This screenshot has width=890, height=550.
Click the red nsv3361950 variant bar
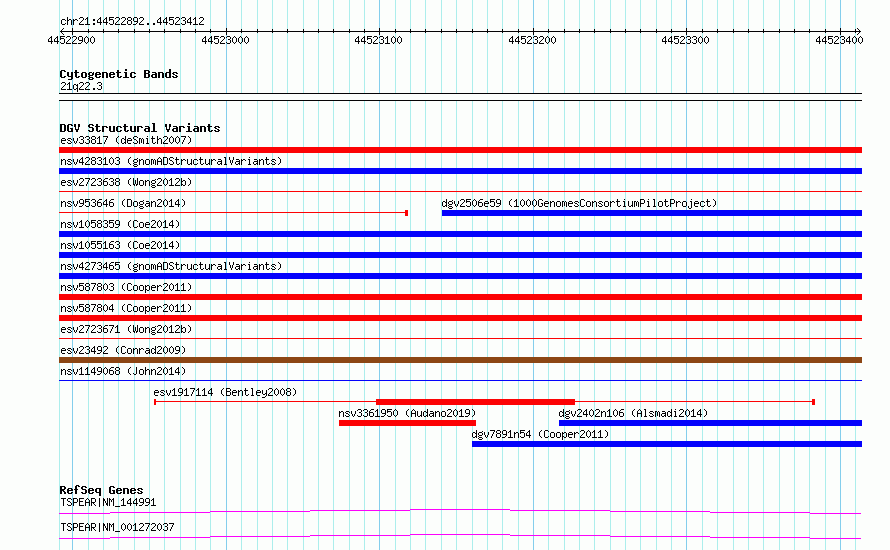coord(407,423)
